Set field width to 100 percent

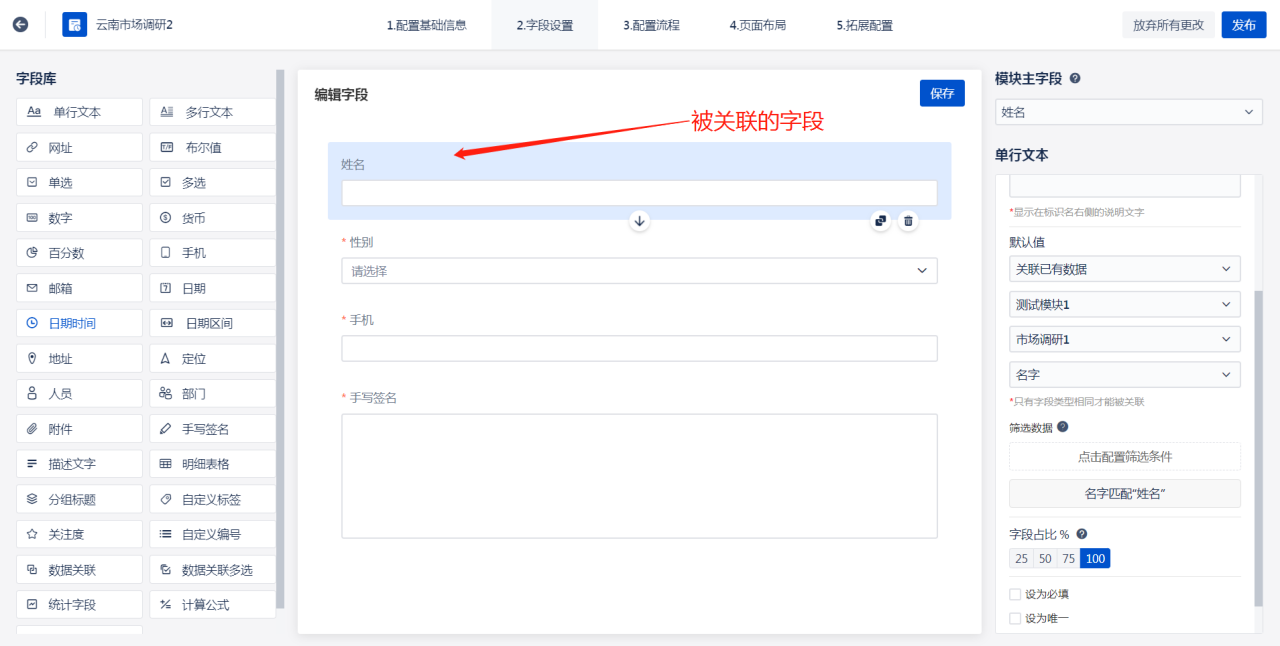pyautogui.click(x=1096, y=558)
